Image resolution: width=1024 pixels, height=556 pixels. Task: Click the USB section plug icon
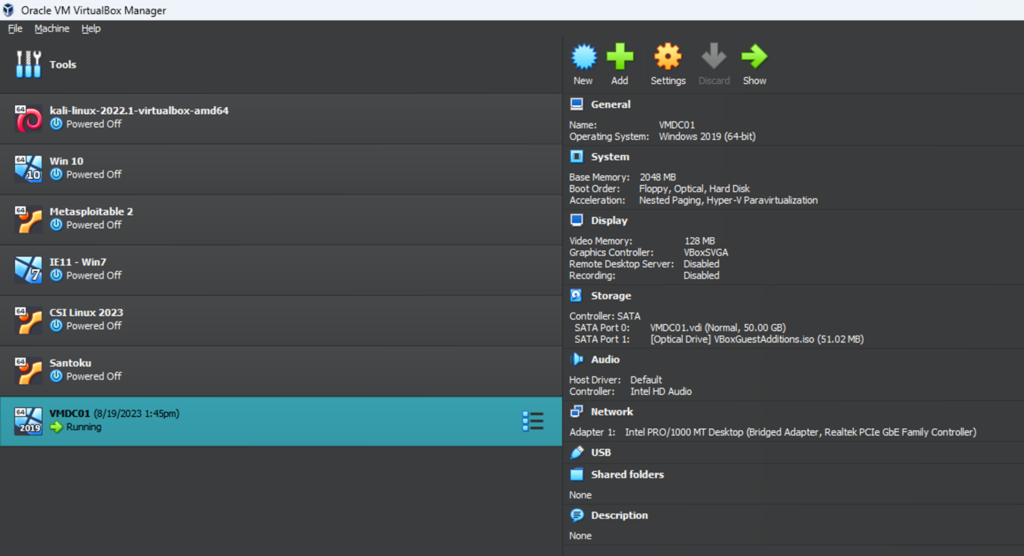[577, 452]
